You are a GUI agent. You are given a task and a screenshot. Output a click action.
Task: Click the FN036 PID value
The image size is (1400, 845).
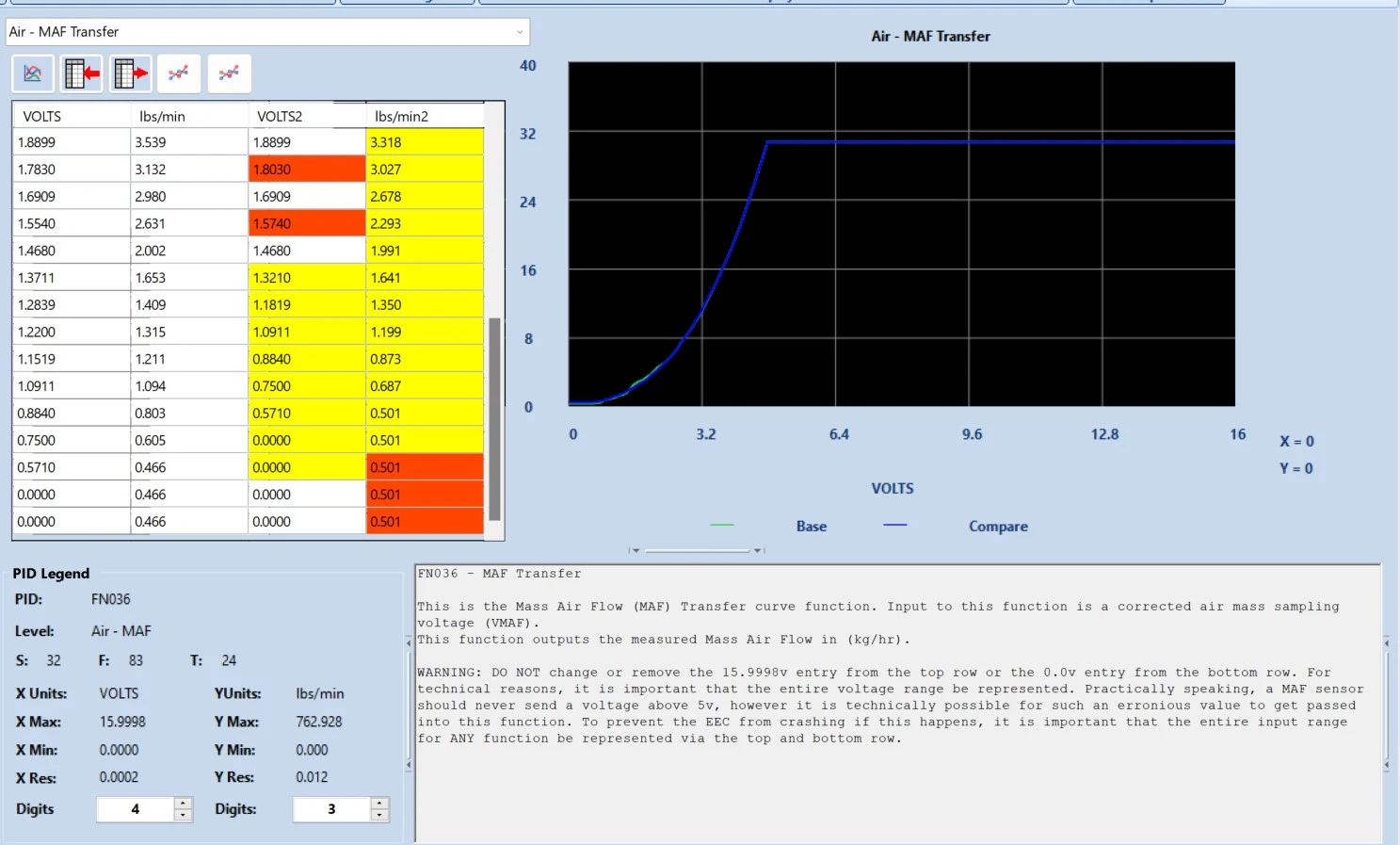click(111, 599)
